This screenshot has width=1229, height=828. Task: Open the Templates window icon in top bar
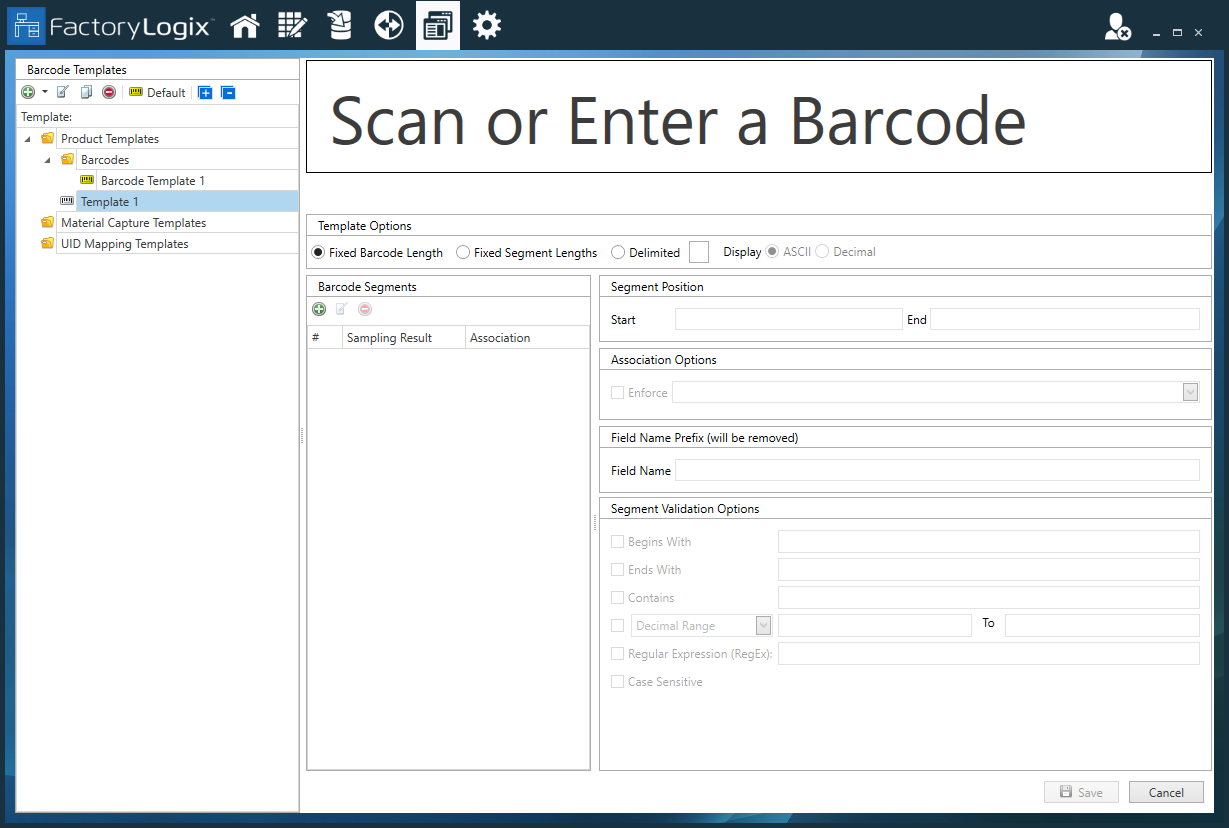(x=437, y=25)
